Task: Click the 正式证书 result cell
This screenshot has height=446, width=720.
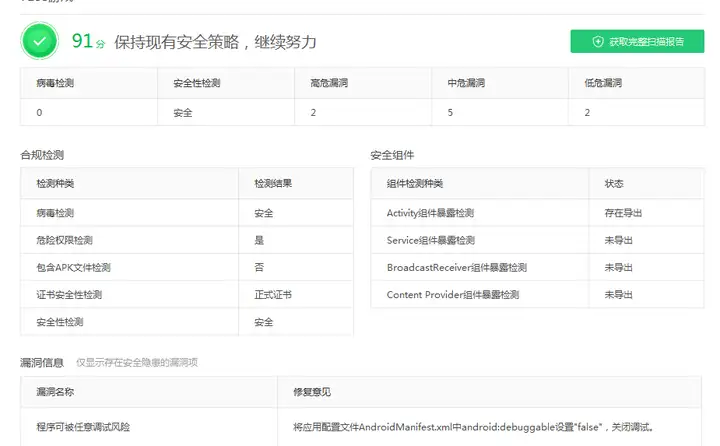Action: 273,295
